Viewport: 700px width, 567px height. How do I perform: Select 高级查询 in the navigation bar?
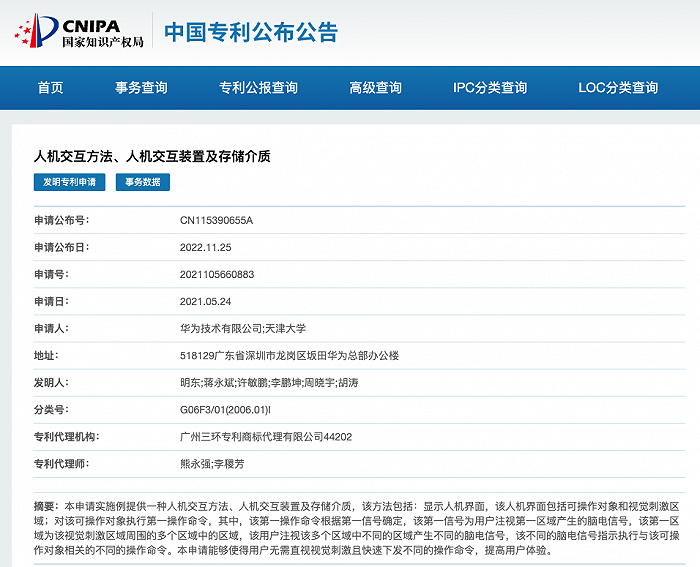point(375,88)
